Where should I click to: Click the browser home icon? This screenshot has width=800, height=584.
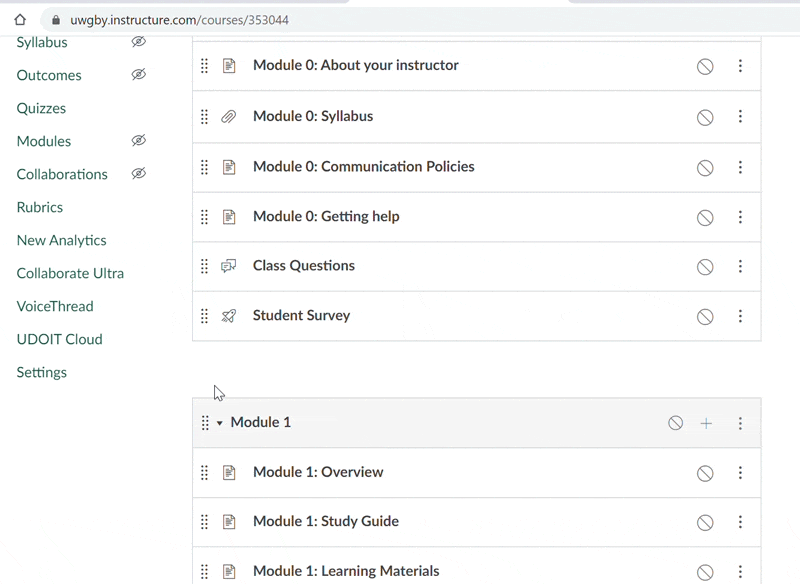[19, 18]
